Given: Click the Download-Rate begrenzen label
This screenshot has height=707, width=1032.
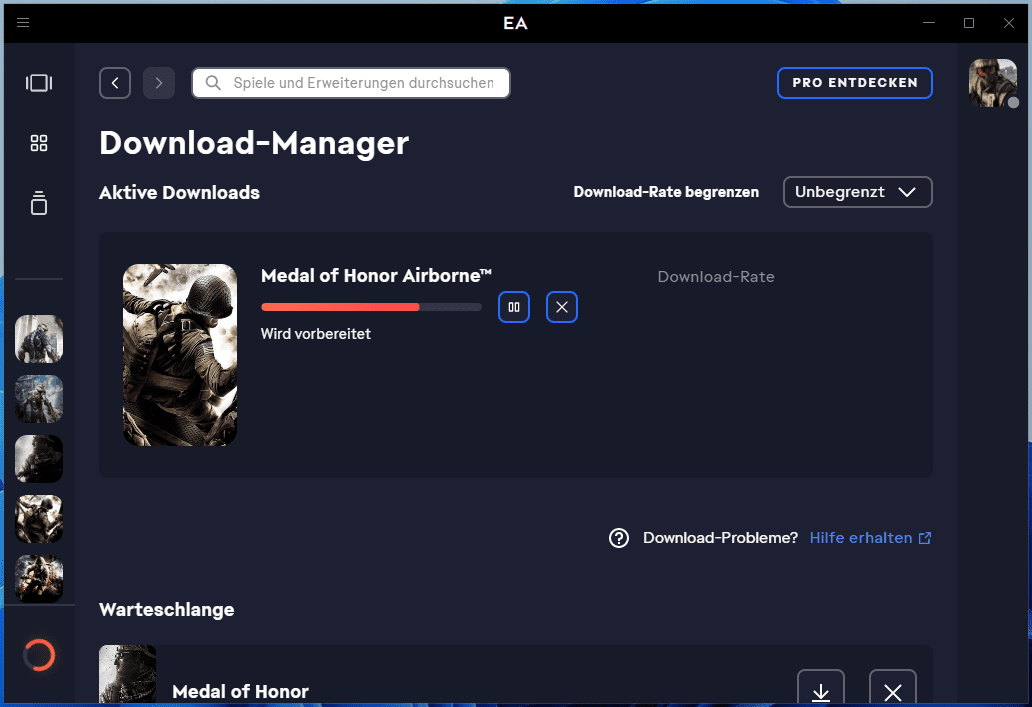Looking at the screenshot, I should [666, 192].
